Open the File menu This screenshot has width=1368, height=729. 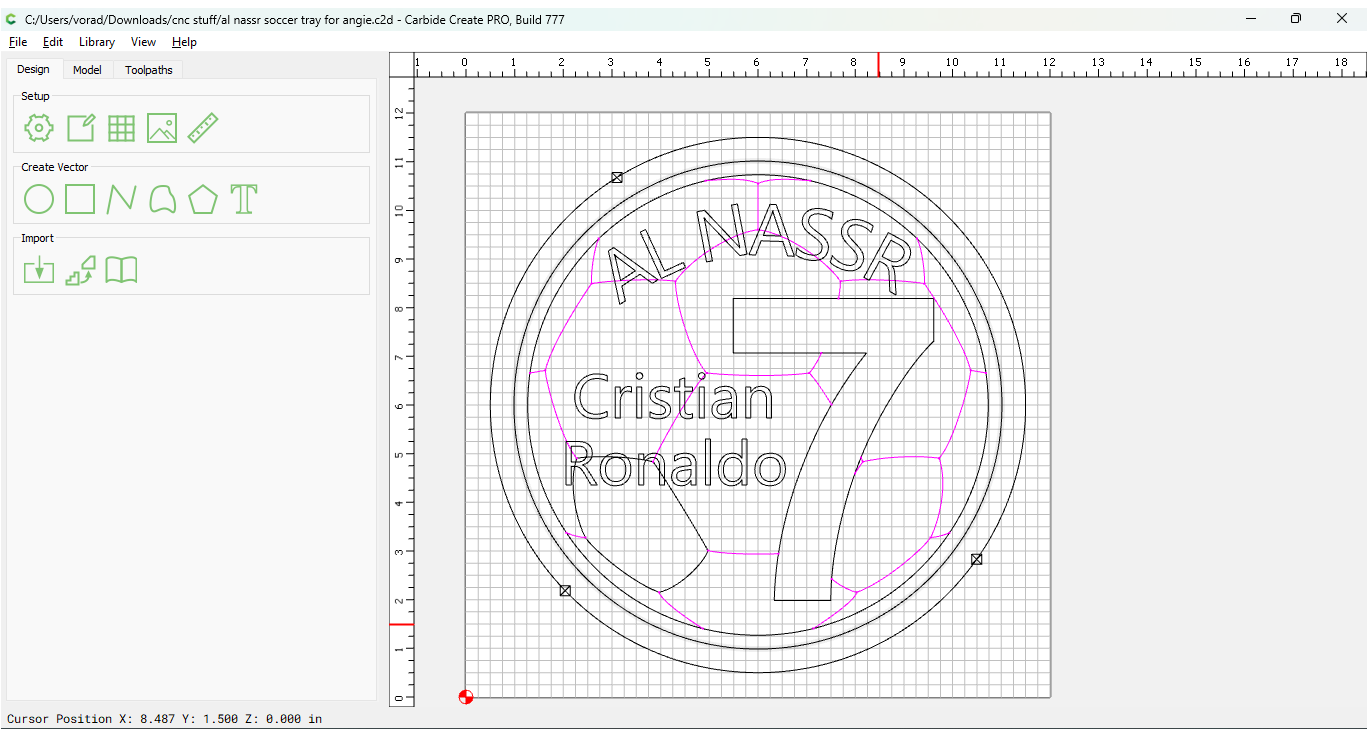click(x=18, y=42)
